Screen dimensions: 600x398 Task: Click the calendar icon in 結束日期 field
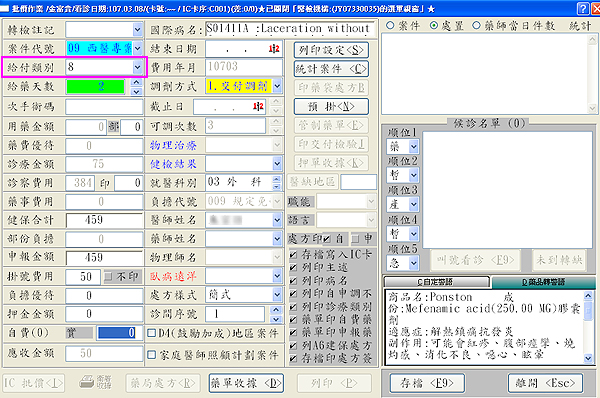point(274,49)
